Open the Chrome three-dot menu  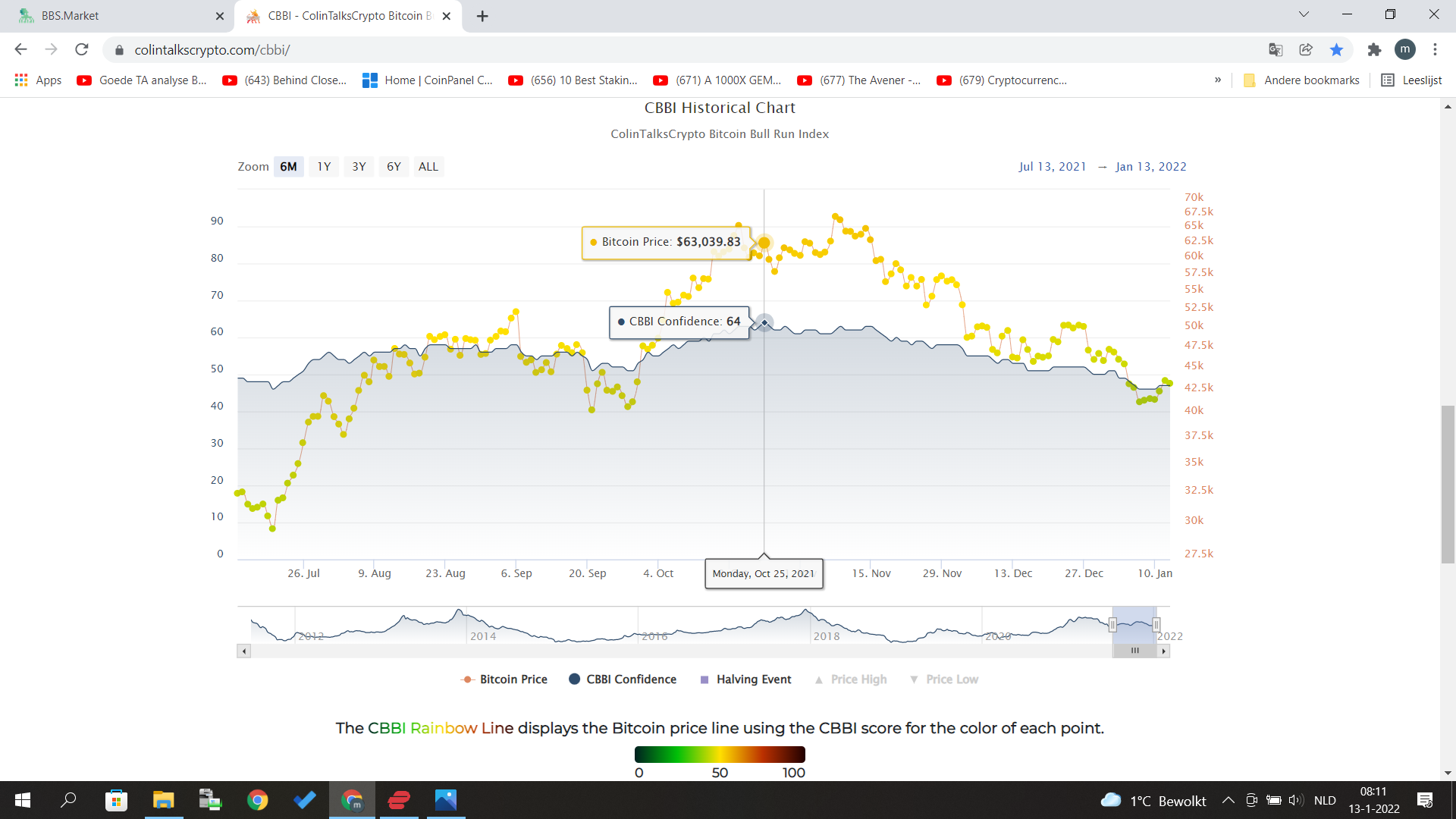pyautogui.click(x=1435, y=49)
